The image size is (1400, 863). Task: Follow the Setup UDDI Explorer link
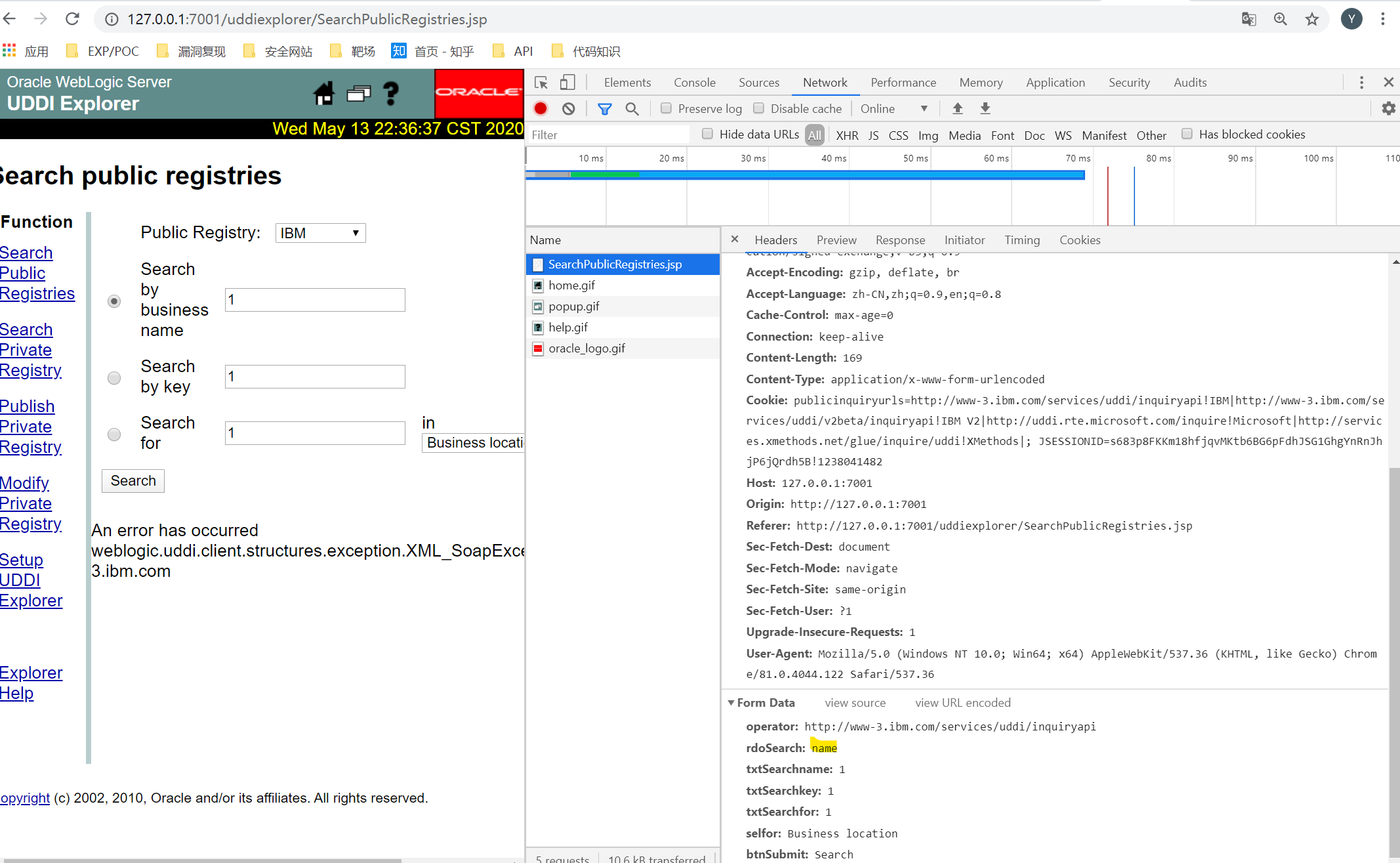[x=31, y=580]
